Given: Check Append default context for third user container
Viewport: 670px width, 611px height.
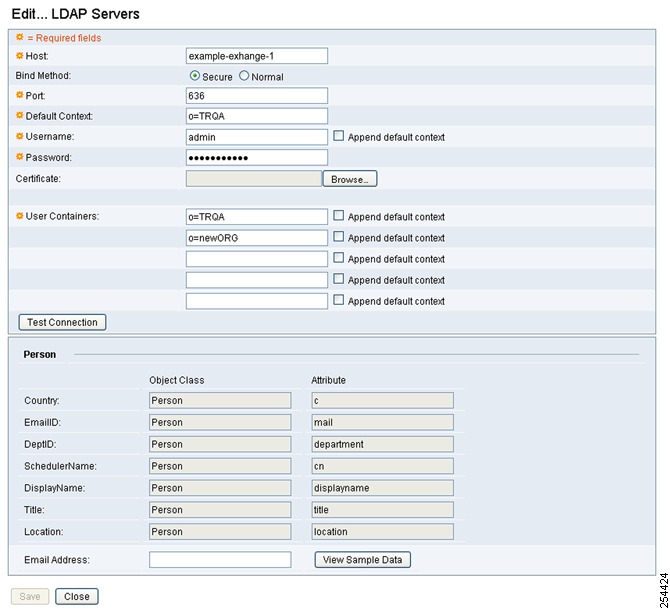Looking at the screenshot, I should tap(338, 258).
